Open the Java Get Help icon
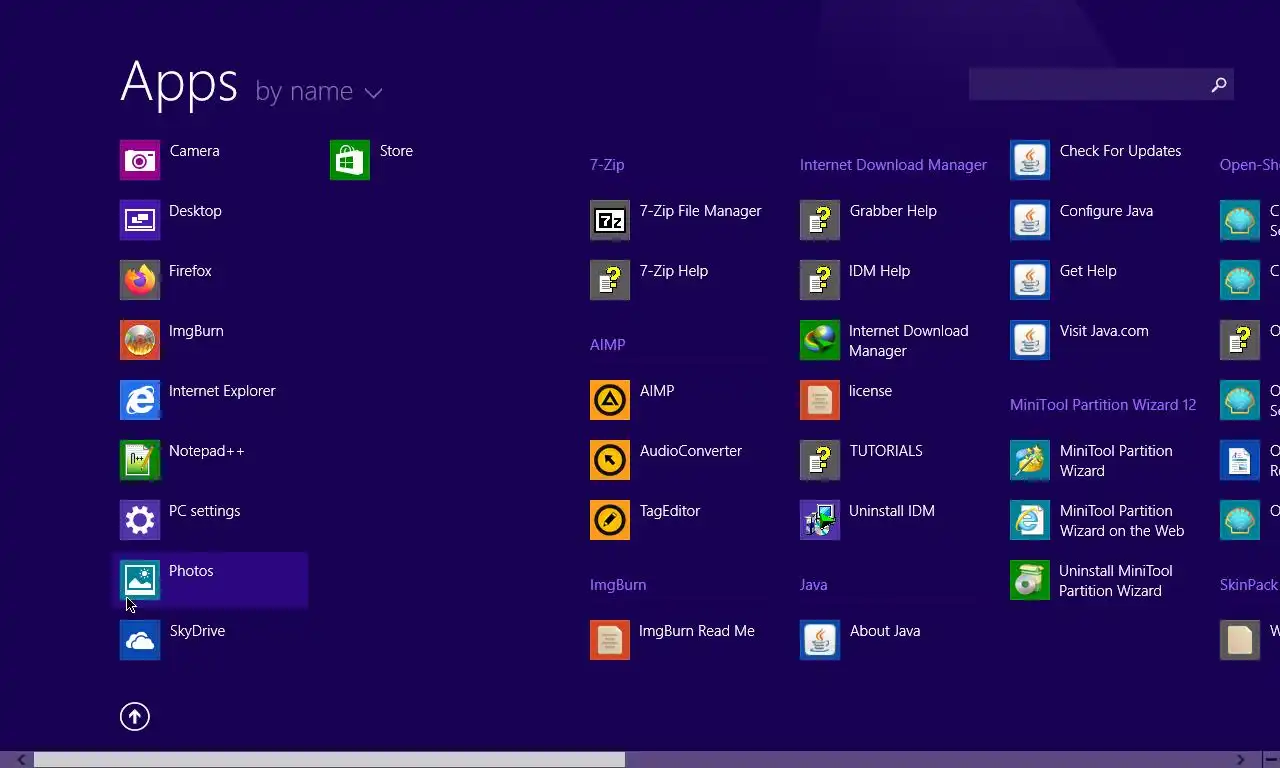 [1030, 280]
